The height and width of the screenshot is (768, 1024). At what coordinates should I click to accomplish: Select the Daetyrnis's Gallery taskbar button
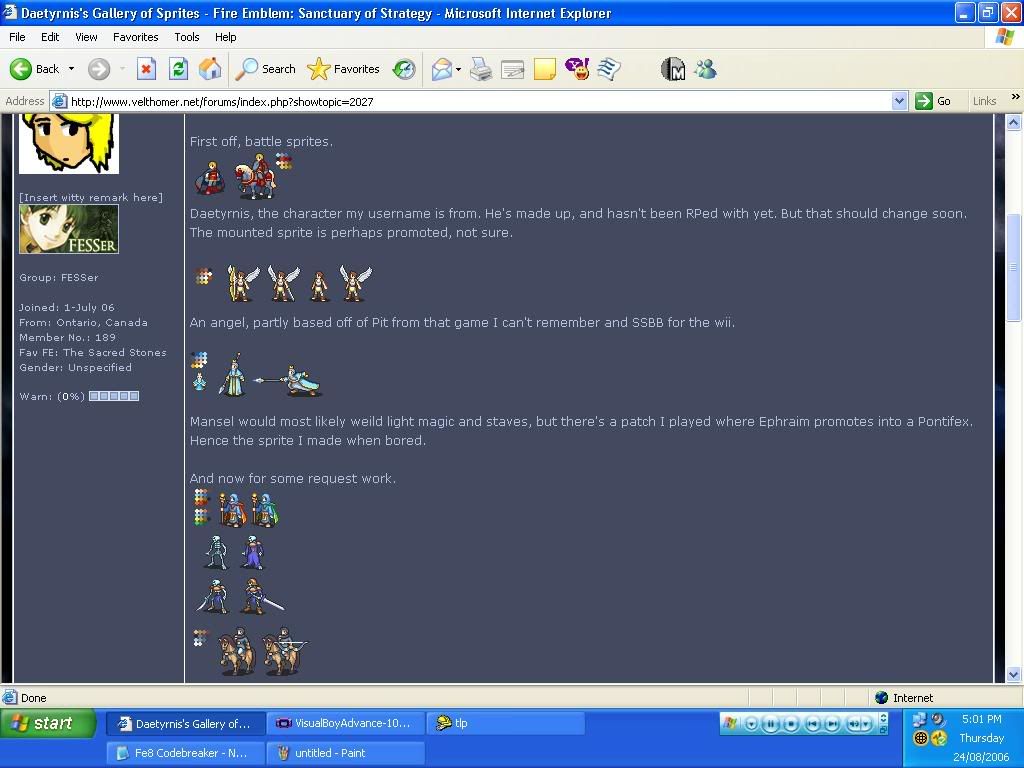click(x=185, y=724)
